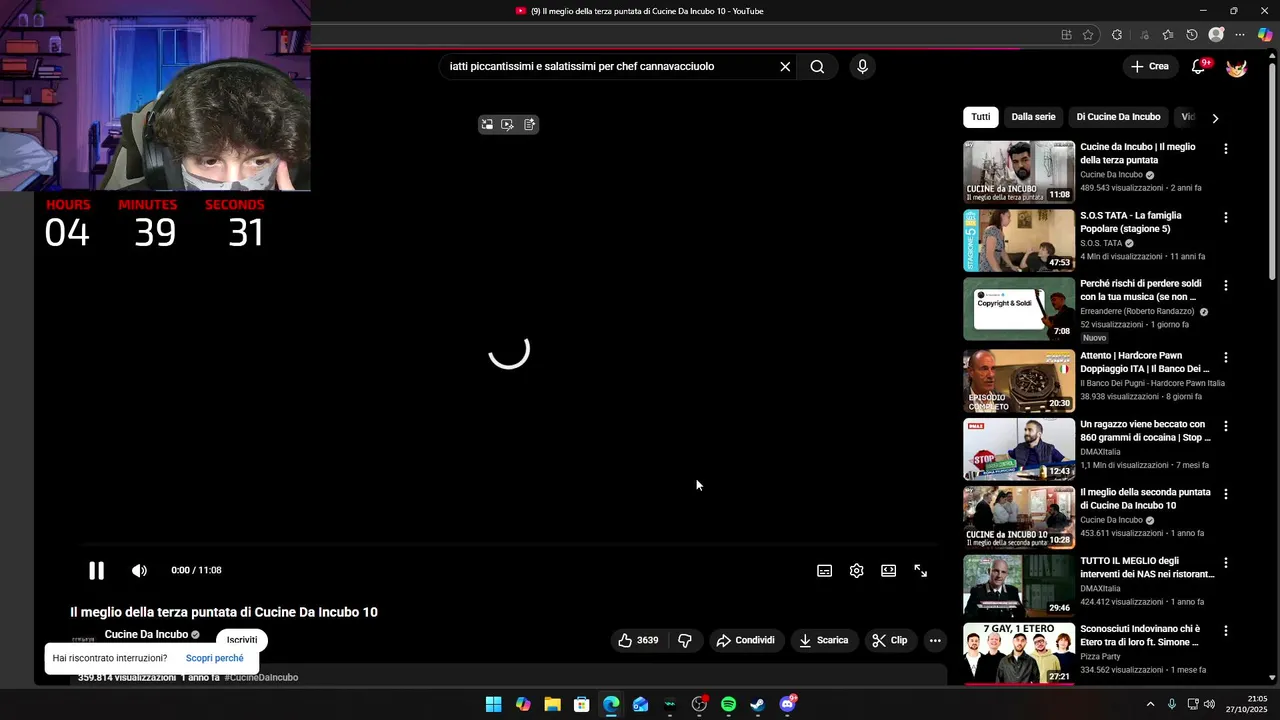Viewport: 1280px width, 720px height.
Task: Toggle subtitles on the player
Action: (x=824, y=571)
